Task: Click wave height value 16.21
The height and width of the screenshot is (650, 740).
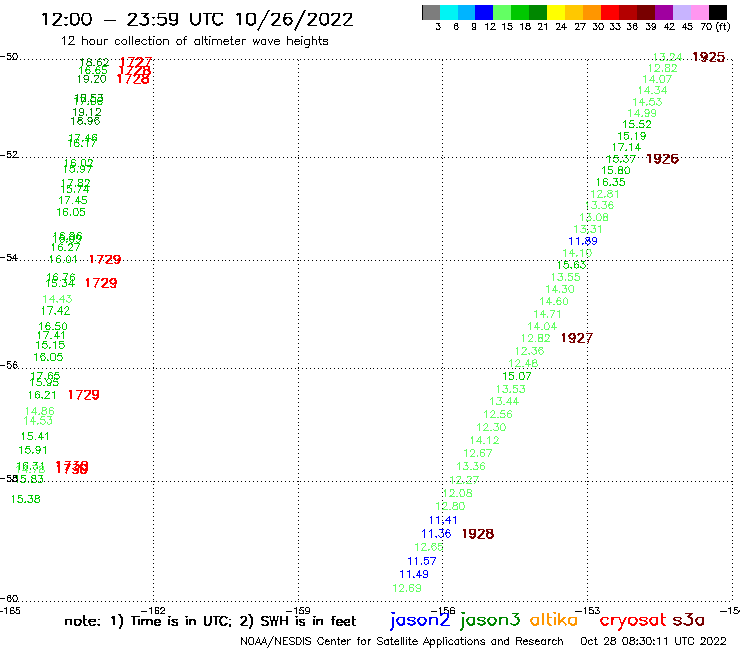Action: pyautogui.click(x=42, y=395)
